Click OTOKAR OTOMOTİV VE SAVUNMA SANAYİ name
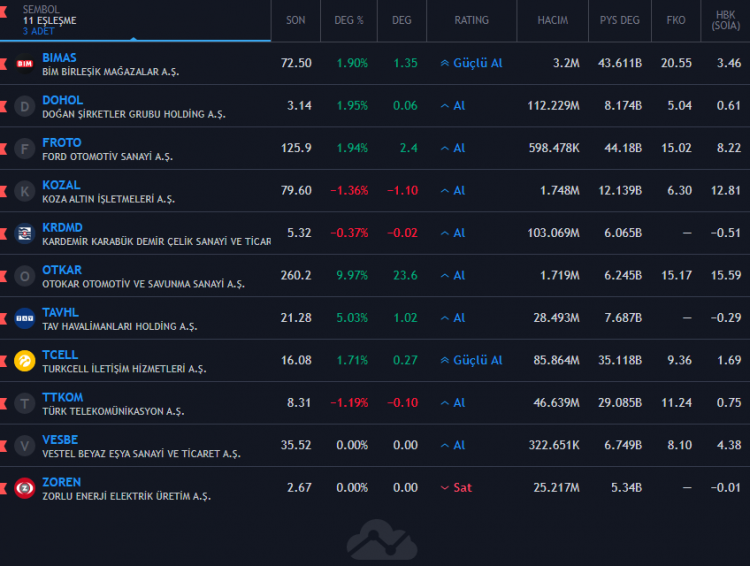750x566 pixels. pyautogui.click(x=143, y=284)
